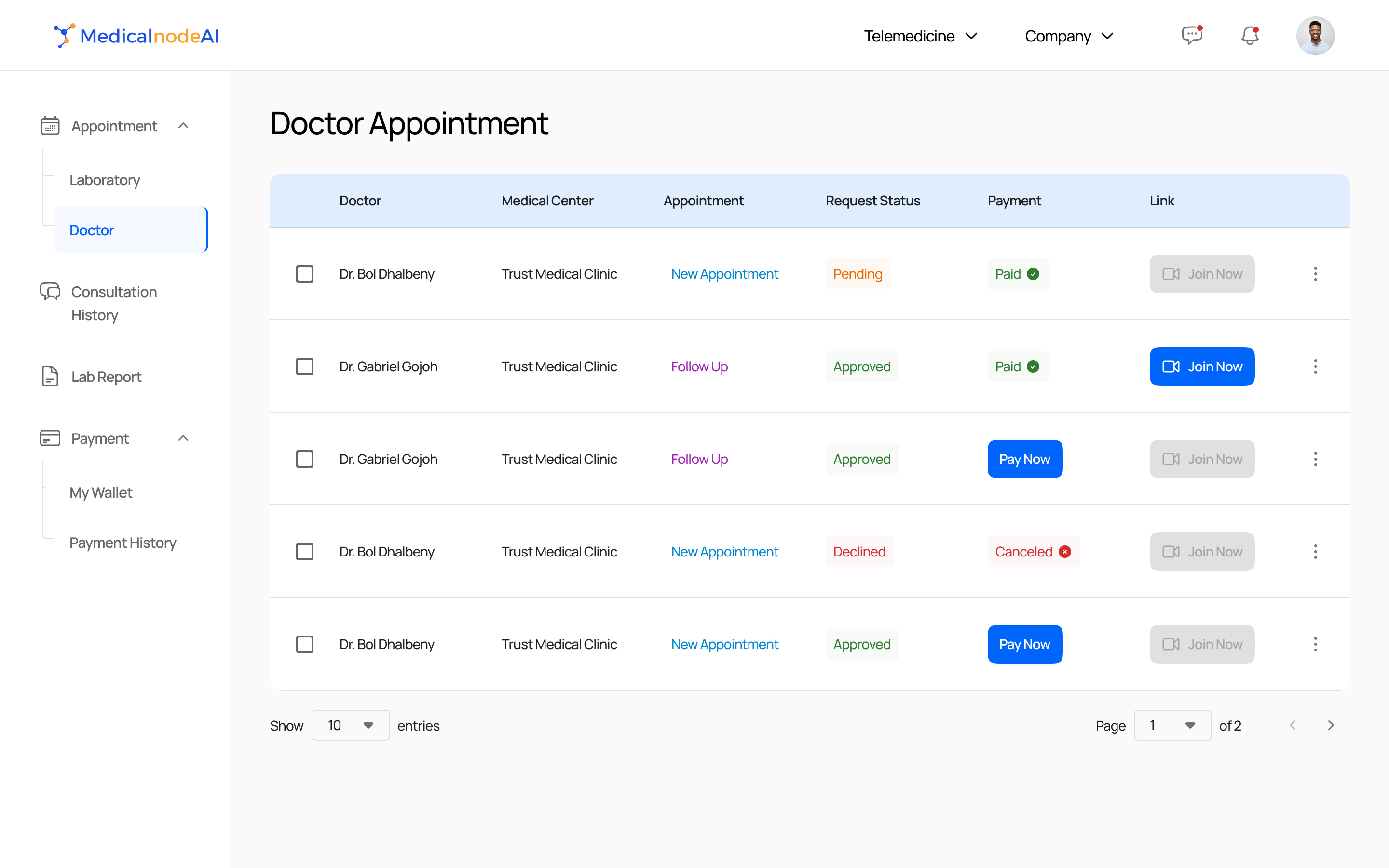Select checkbox for the first Dr. Bol Dhalbeny row
Screen dimensions: 1389x868
click(x=305, y=274)
